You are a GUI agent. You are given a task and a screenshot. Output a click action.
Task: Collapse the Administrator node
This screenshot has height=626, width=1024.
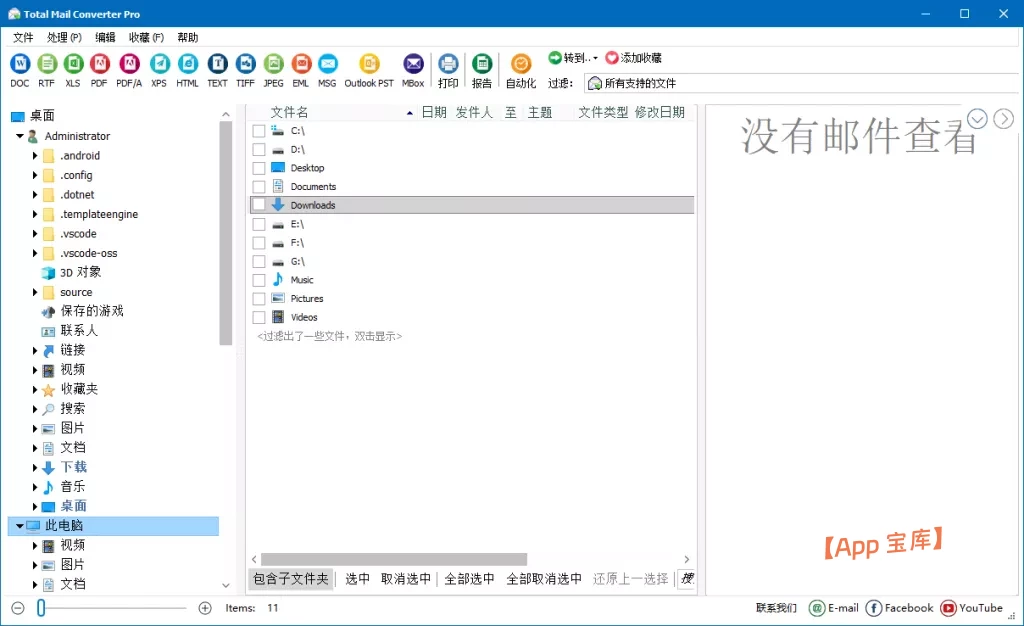coord(20,136)
